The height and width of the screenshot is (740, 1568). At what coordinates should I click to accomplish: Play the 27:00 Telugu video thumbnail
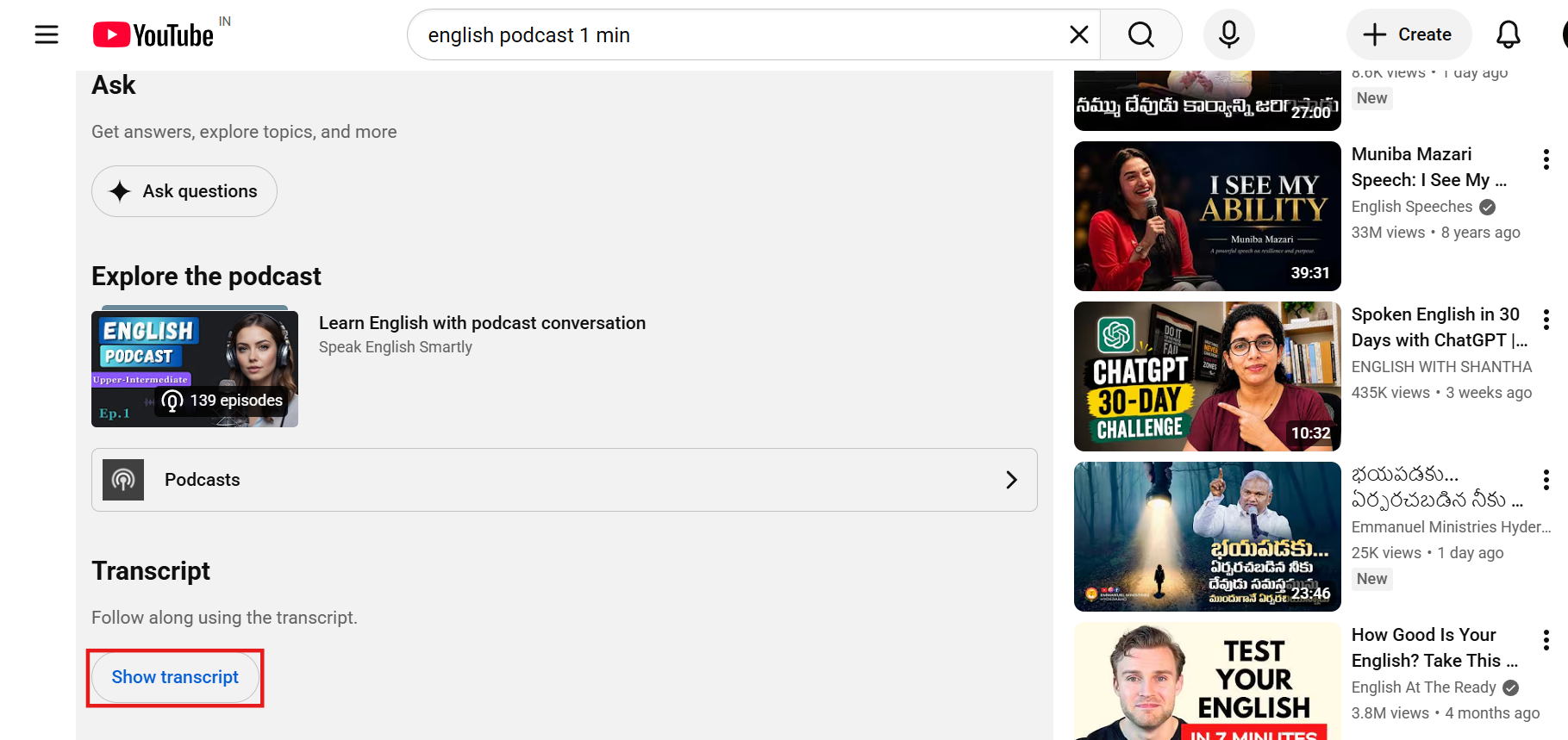1207,101
